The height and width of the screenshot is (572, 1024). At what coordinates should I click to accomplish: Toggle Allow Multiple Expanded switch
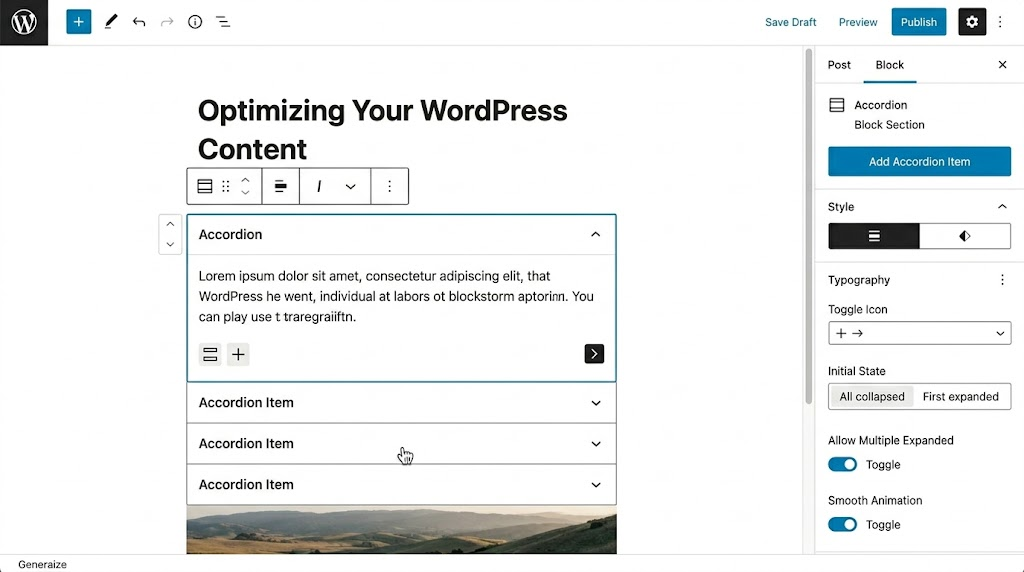tap(842, 464)
